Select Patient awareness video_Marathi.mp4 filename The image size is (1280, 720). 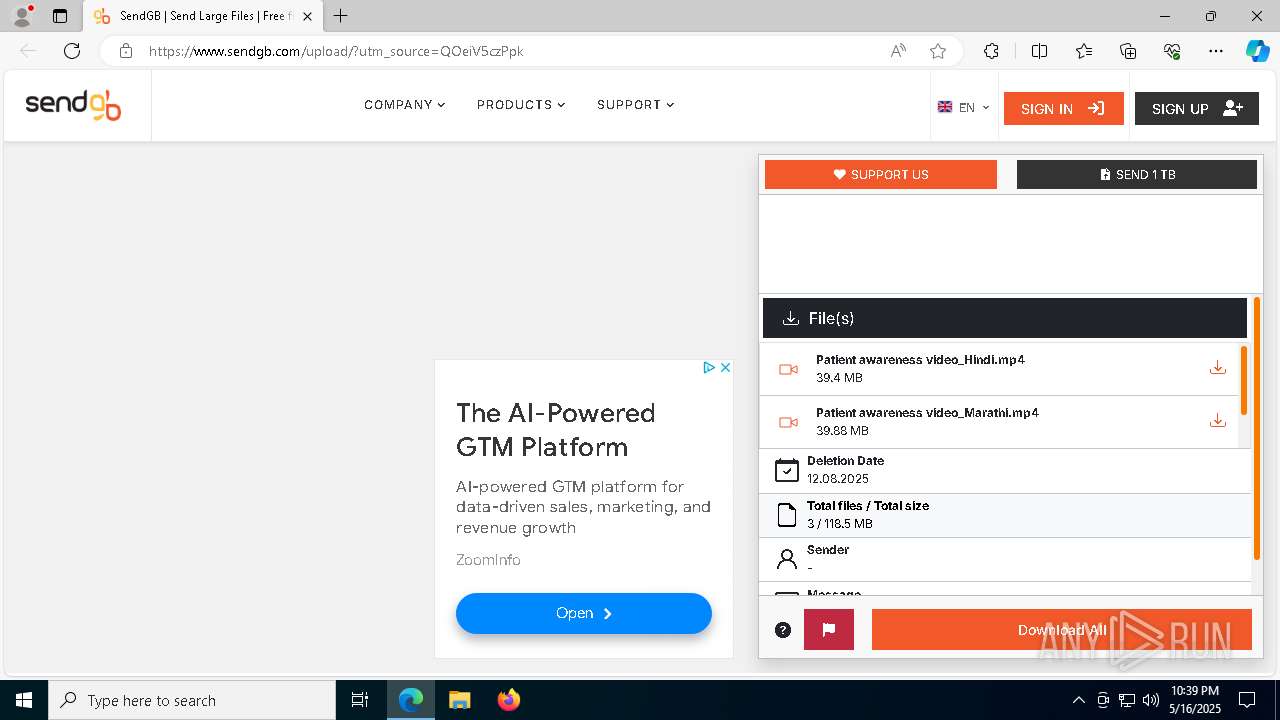927,413
